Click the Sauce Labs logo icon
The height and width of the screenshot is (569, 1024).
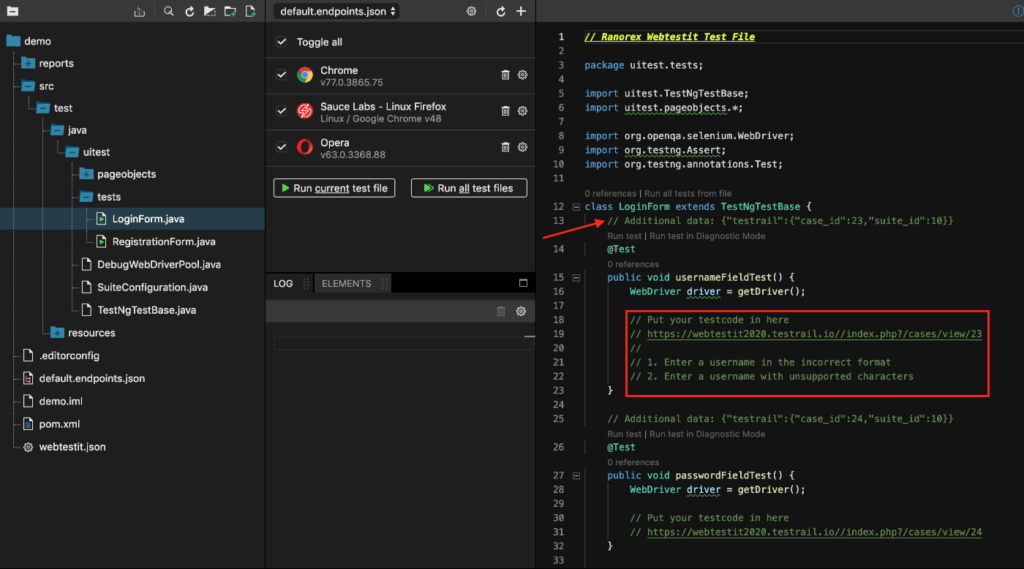(x=304, y=111)
